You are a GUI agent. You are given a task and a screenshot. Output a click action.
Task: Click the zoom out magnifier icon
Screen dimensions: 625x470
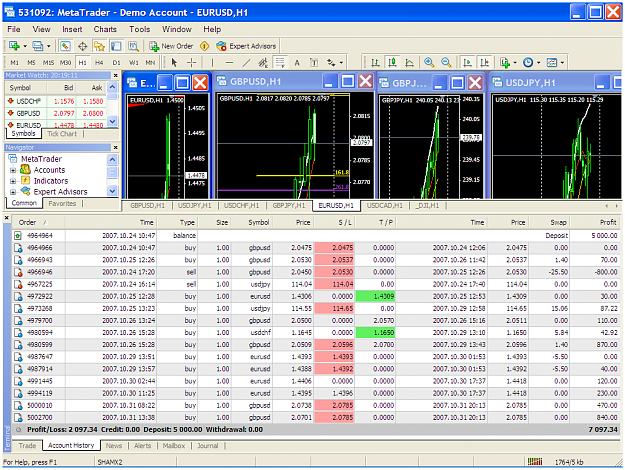(x=446, y=63)
